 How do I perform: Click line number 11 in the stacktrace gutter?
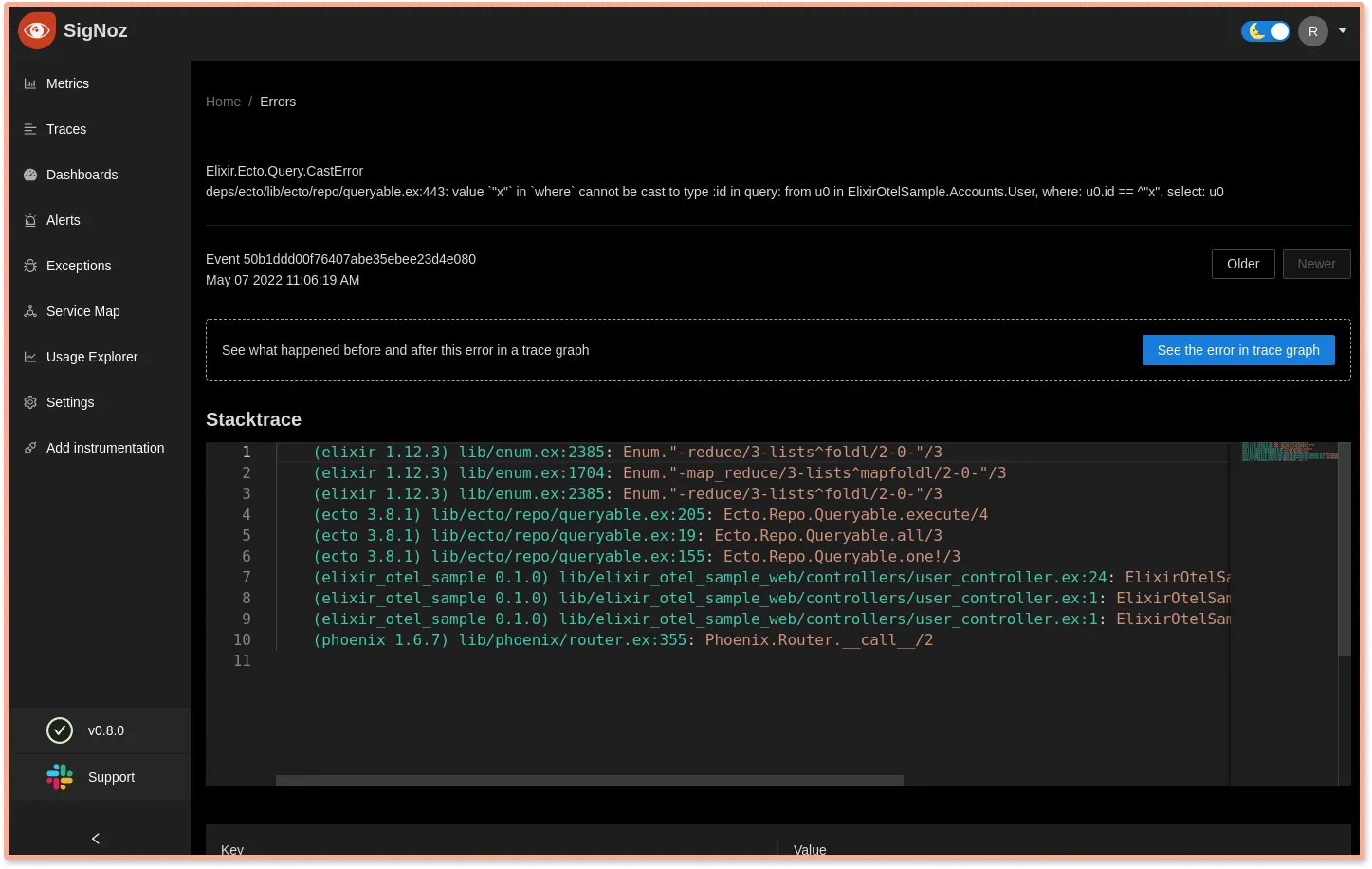point(242,660)
